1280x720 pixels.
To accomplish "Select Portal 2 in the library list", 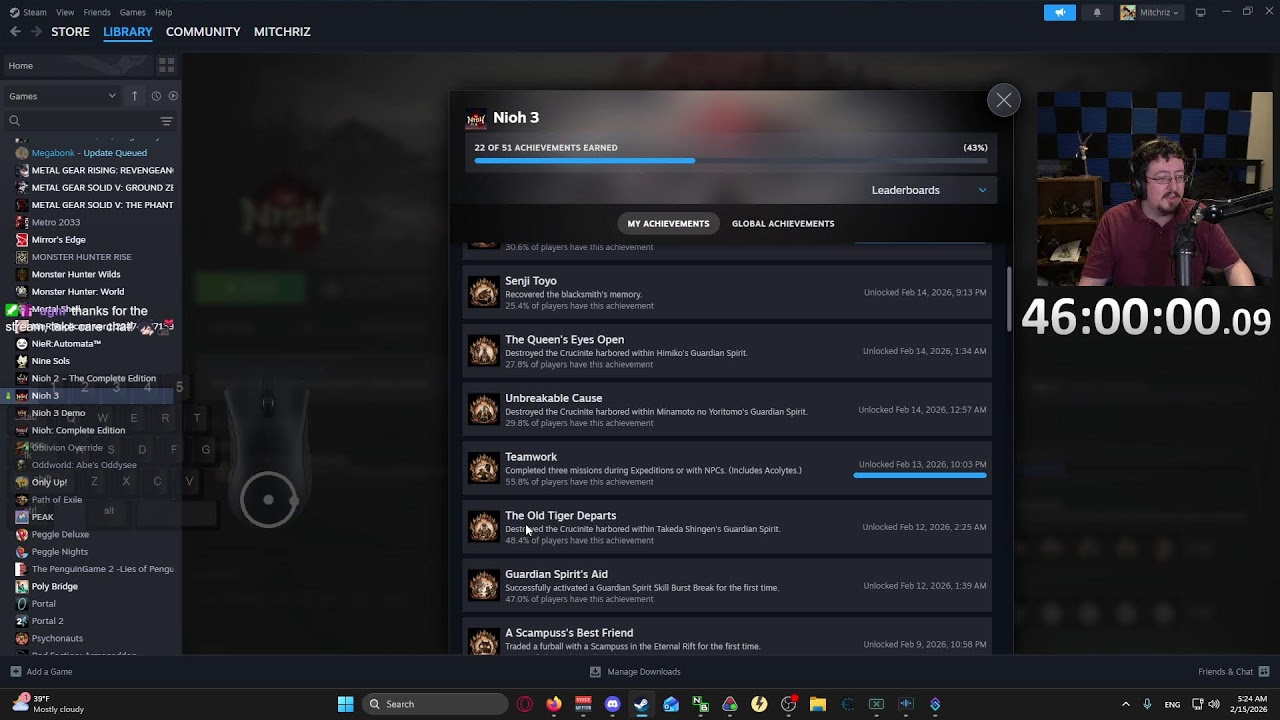I will (x=47, y=621).
